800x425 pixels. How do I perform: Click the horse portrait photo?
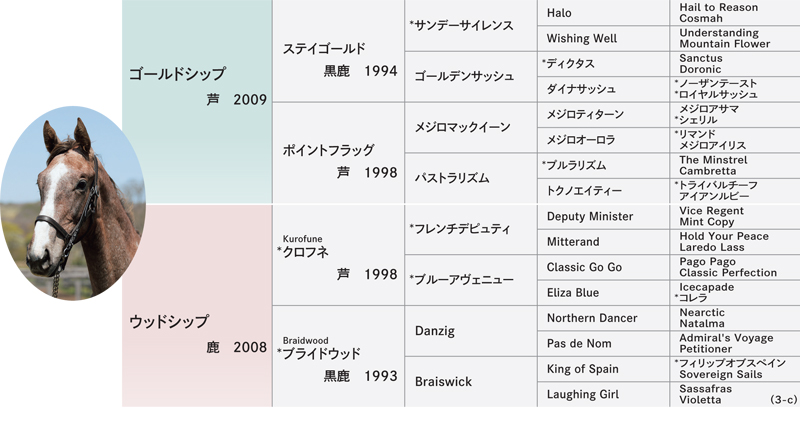73,203
